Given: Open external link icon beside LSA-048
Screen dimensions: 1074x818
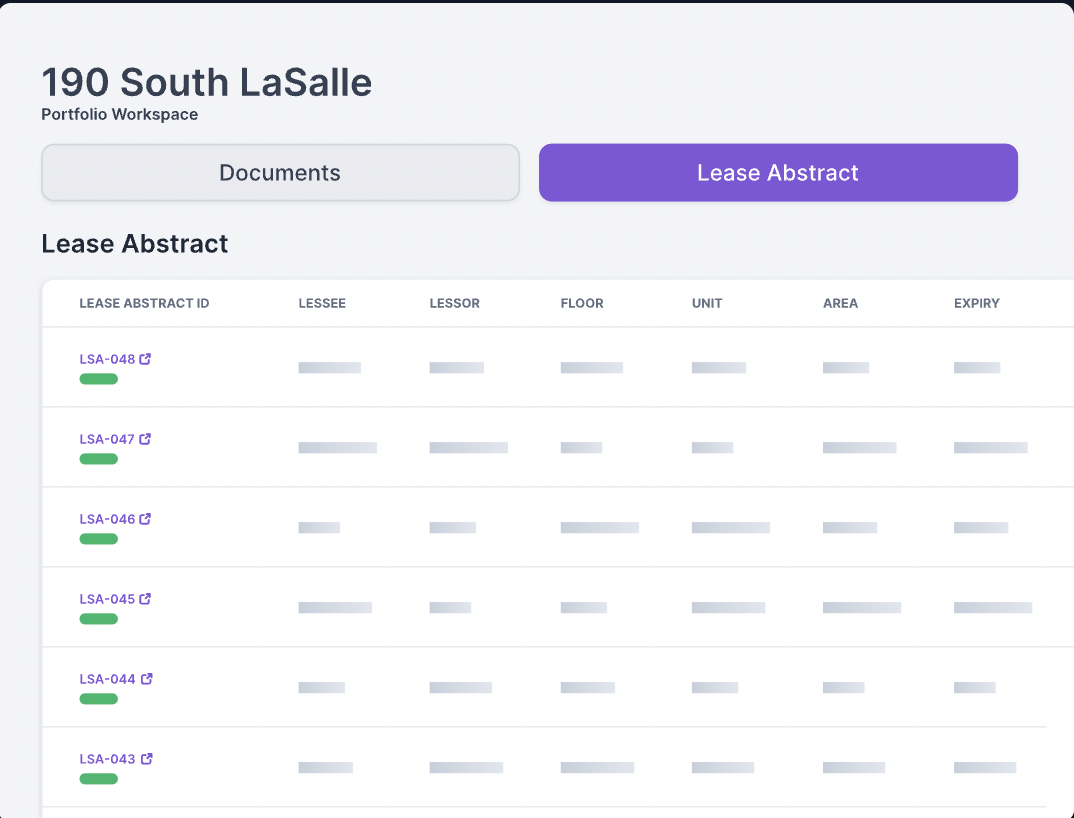Looking at the screenshot, I should (x=145, y=359).
